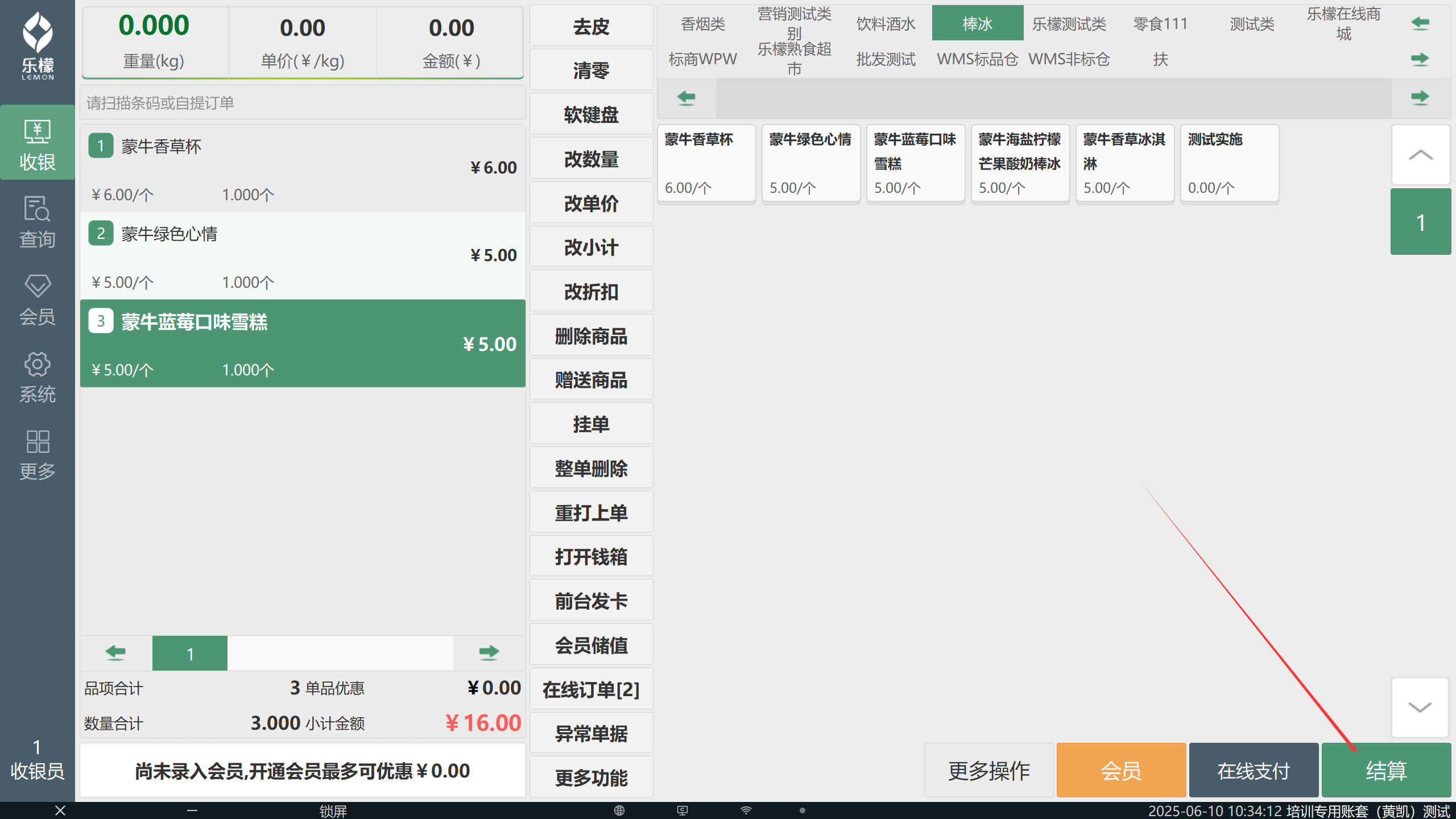
Task: Add the 蒙牛香草冰淇淋 product card
Action: tap(1125, 163)
